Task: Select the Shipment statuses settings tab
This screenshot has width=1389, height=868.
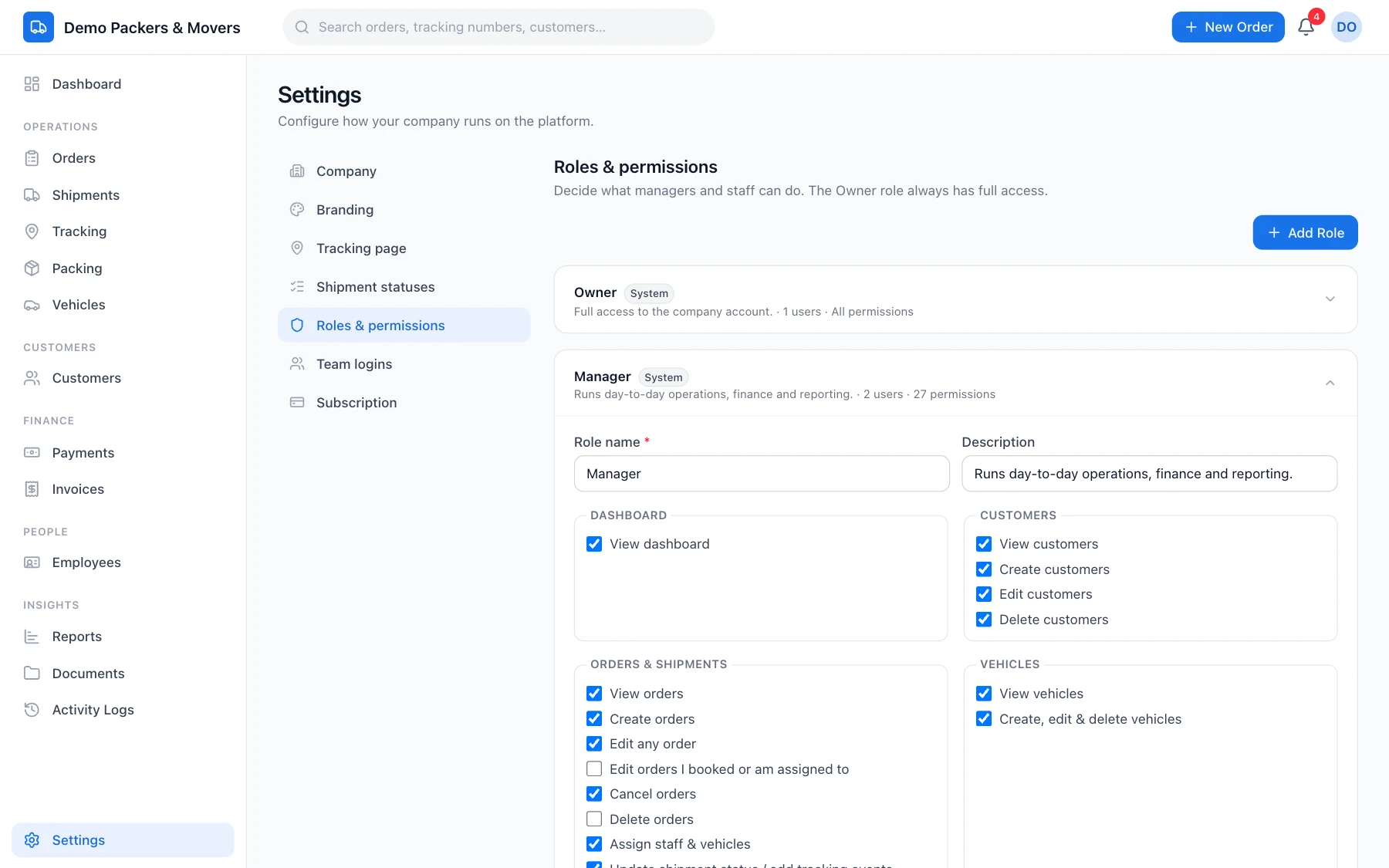Action: point(404,287)
